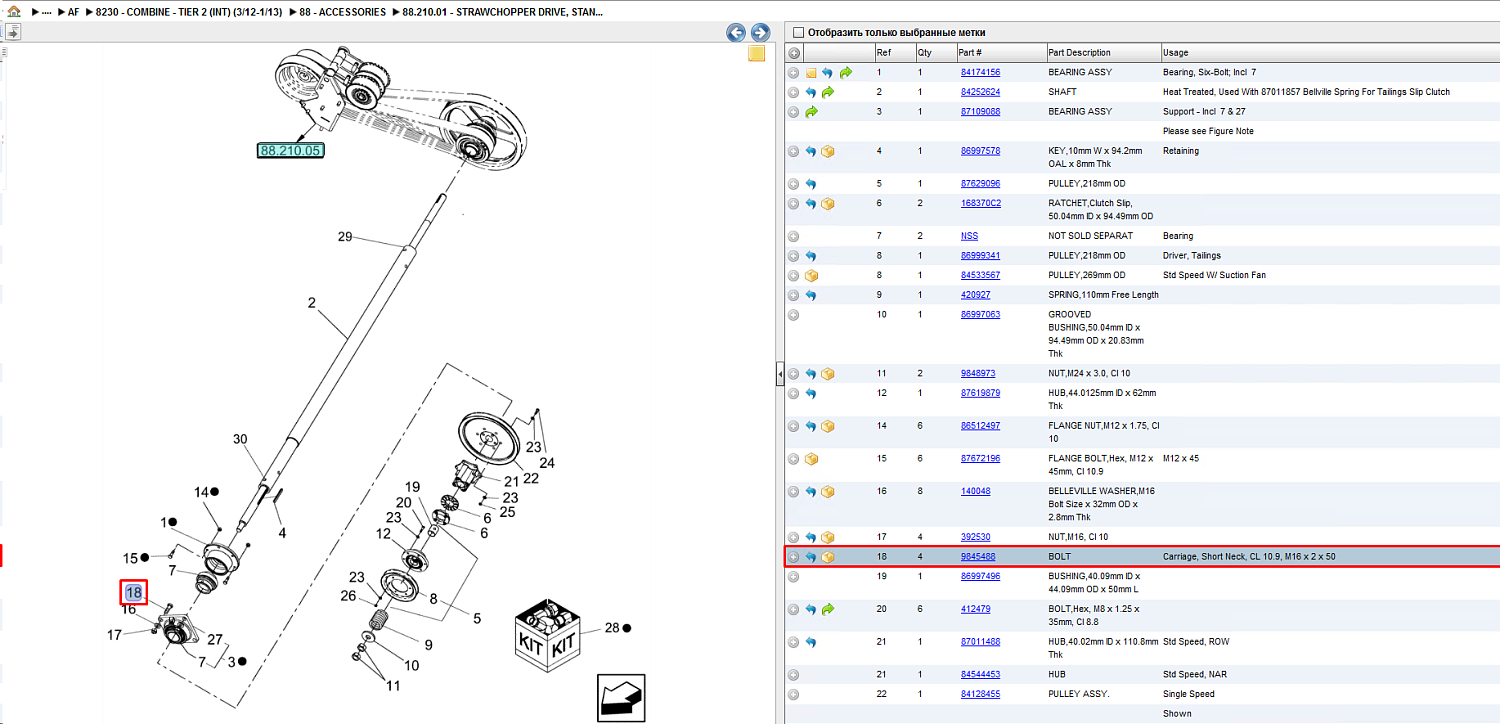Screen dimensions: 1500x724
Task: Click package icon for part 140048
Action: pyautogui.click(x=828, y=492)
